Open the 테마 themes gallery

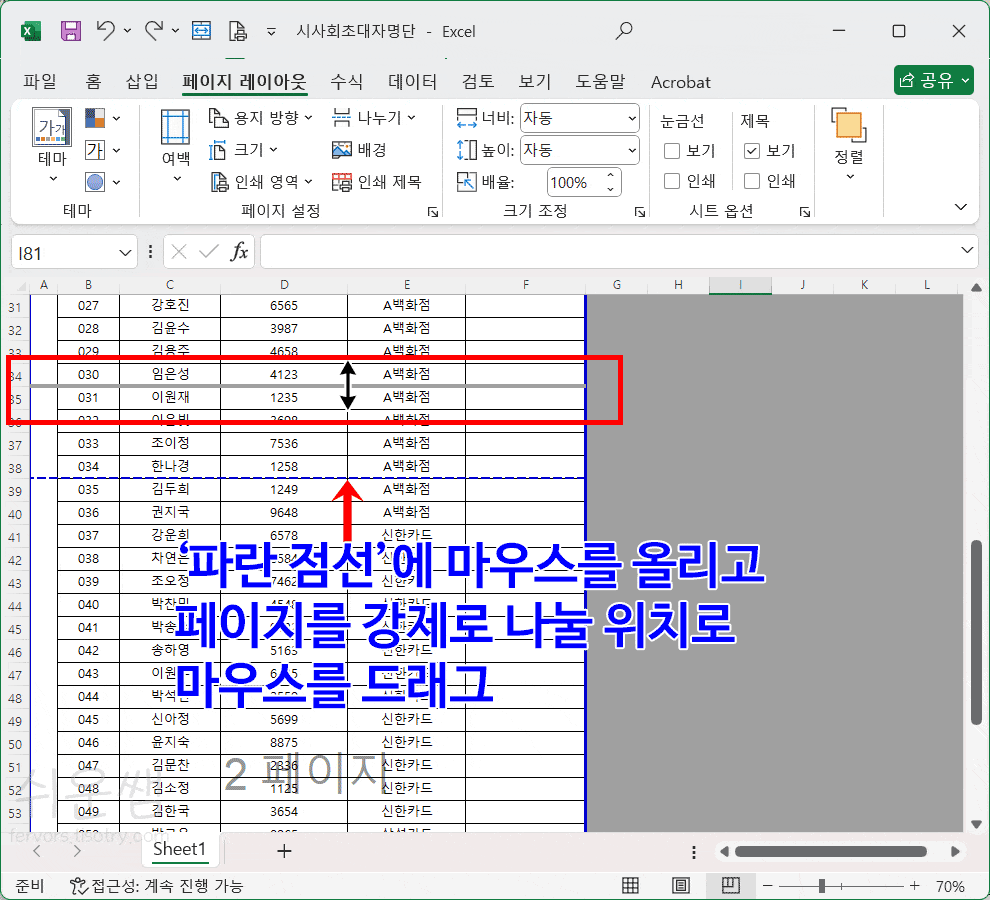(x=52, y=145)
